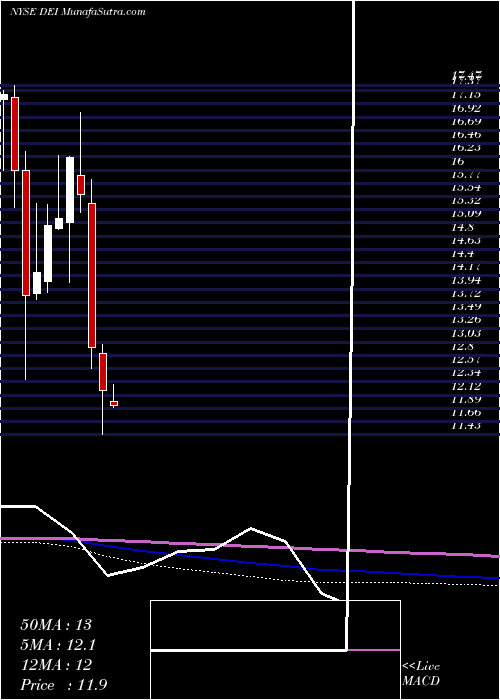This screenshot has height=700, width=500.
Task: Select the 12MA : 12 readout
Action: click(56, 665)
